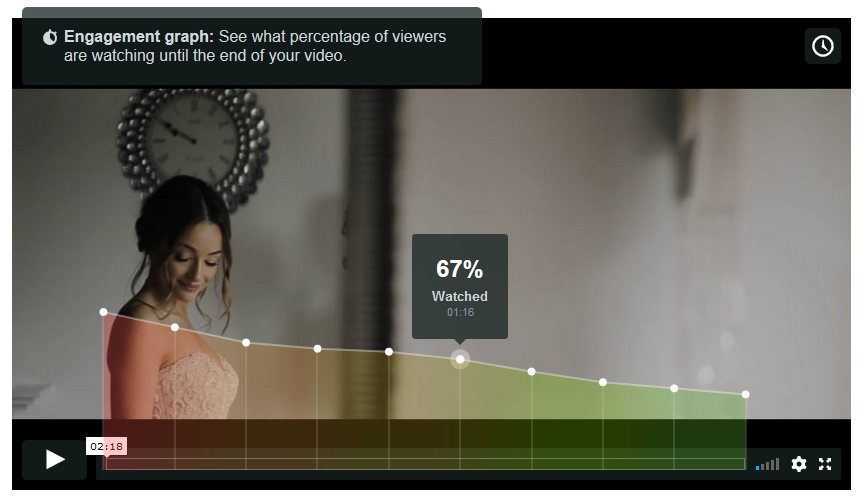Click the engagement graph stopwatch icon
This screenshot has width=858, height=497.
(x=50, y=37)
